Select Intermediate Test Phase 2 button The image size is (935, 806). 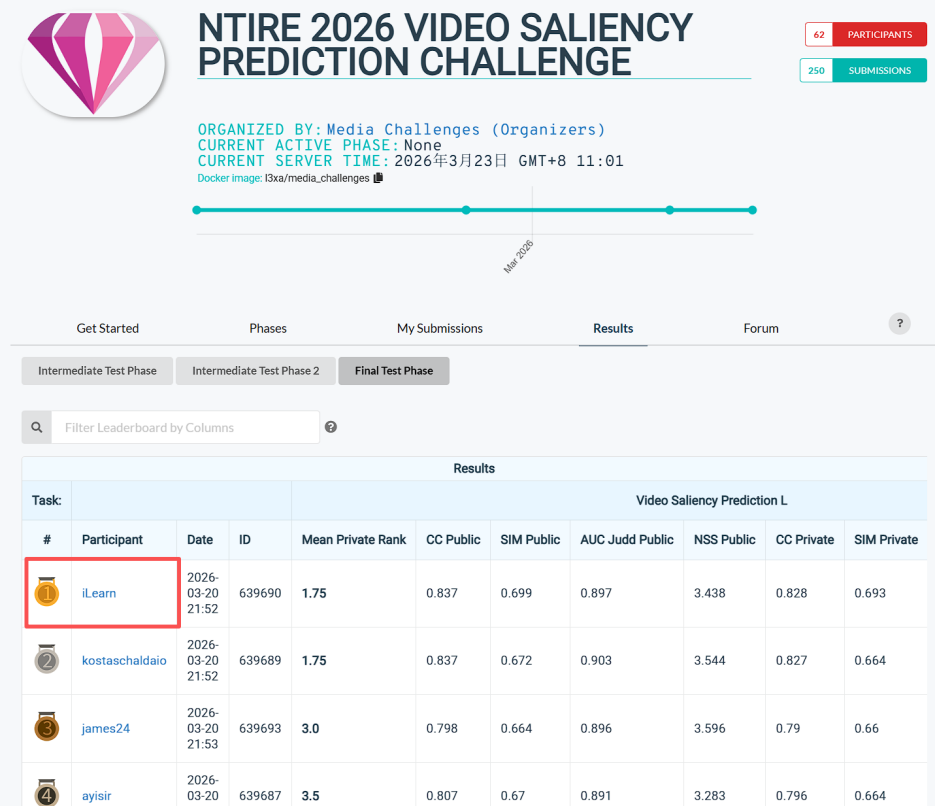click(x=255, y=371)
